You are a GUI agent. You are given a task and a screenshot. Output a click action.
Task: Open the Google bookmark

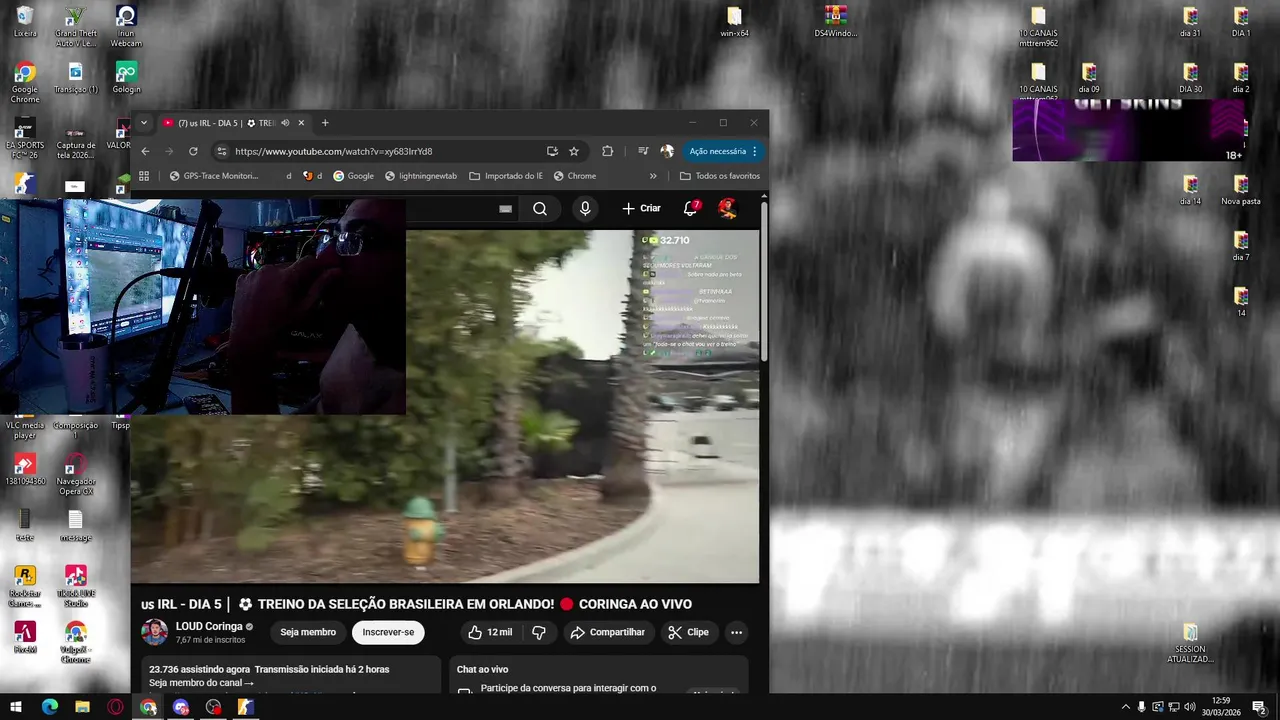[x=353, y=176]
